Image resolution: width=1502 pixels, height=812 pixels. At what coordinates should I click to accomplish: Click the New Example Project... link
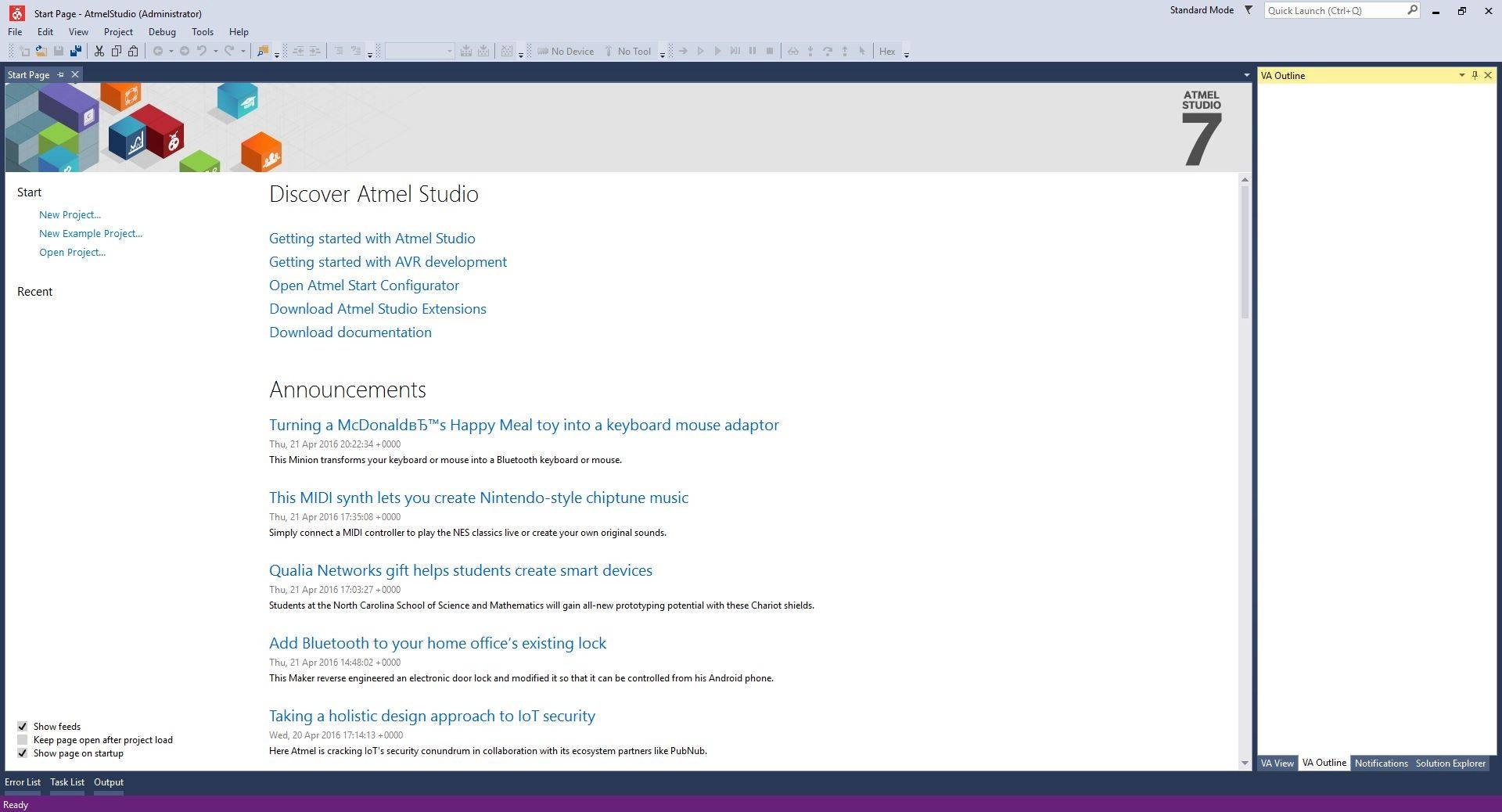pyautogui.click(x=91, y=233)
